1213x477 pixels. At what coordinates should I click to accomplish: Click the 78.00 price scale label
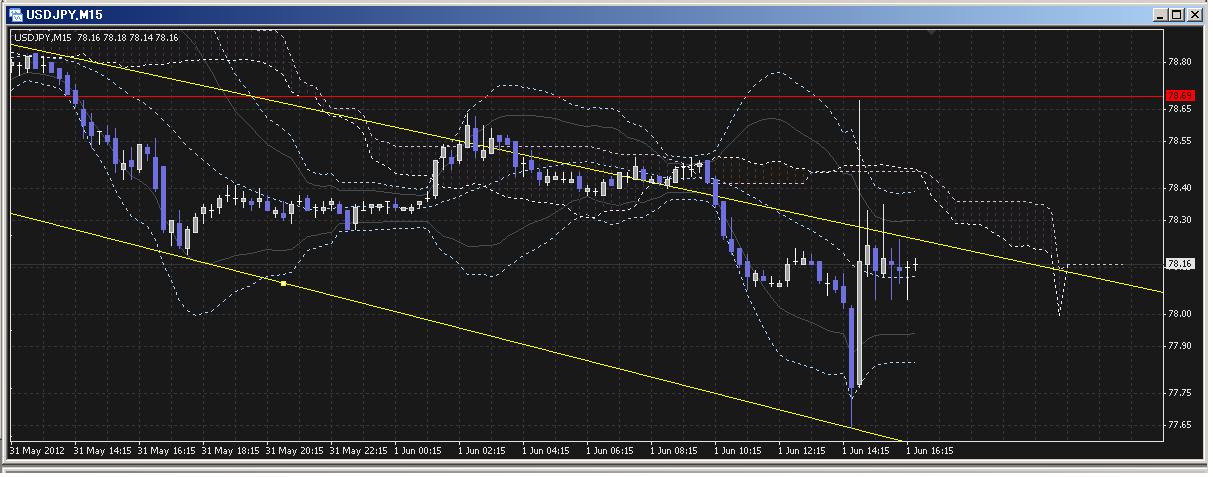coord(1180,314)
